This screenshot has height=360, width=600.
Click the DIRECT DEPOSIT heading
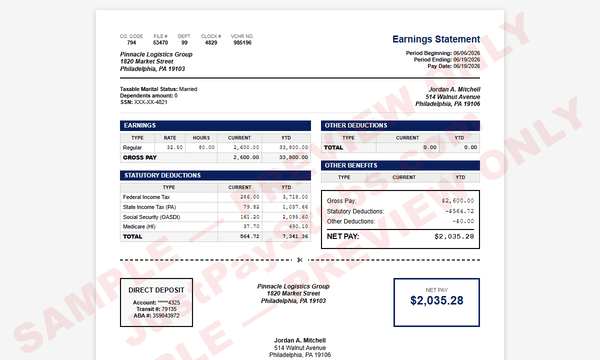[156, 290]
